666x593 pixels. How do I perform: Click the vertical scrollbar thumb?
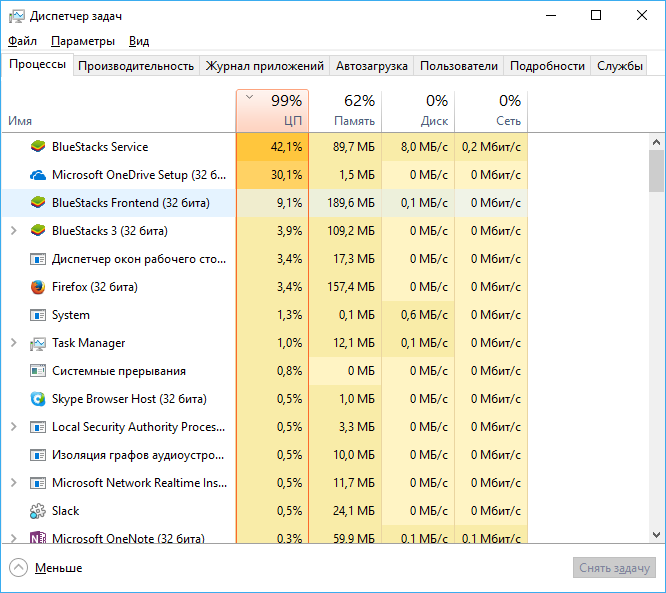656,171
